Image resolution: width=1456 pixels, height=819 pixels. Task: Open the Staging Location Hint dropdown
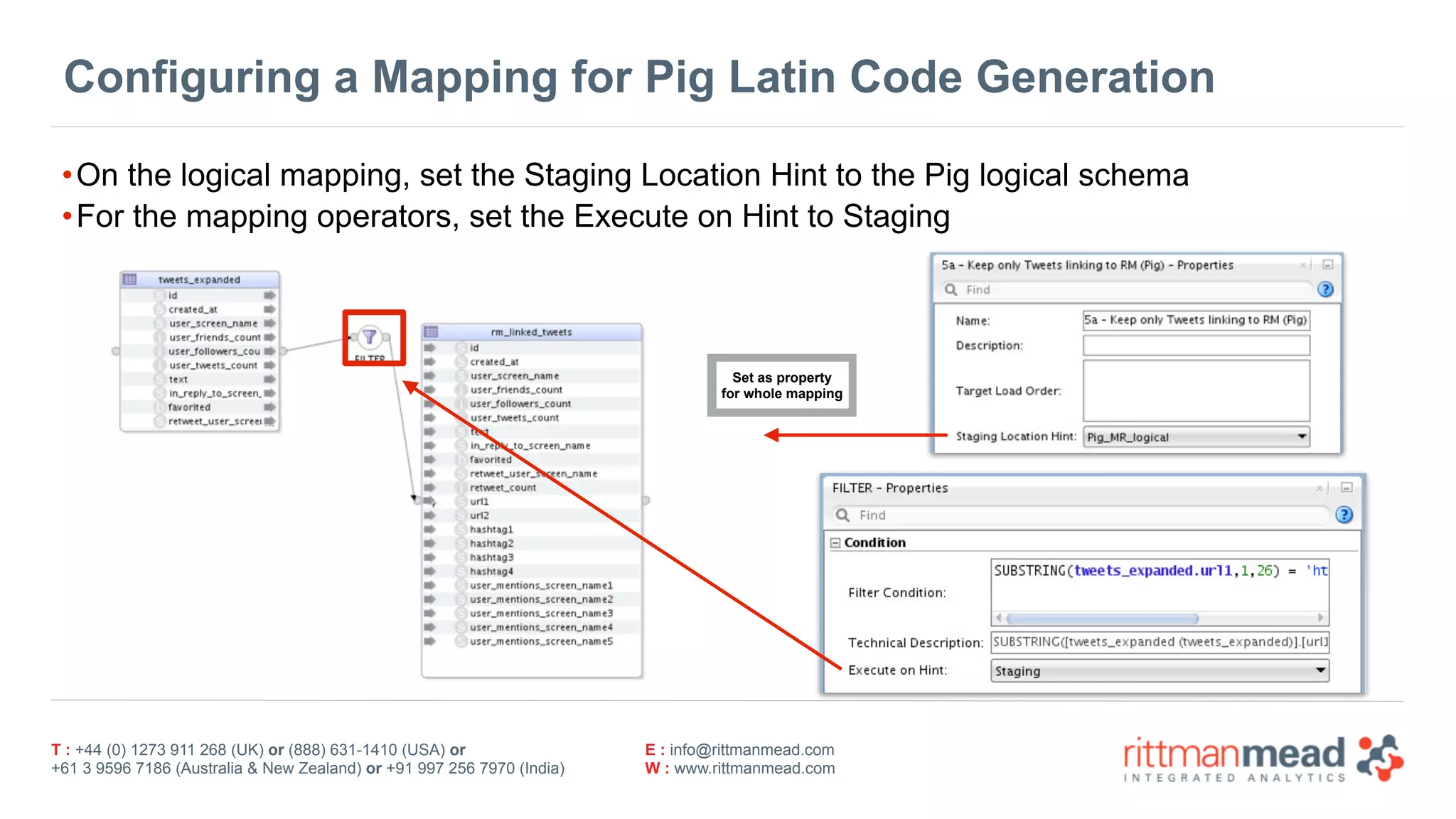[x=1301, y=437]
